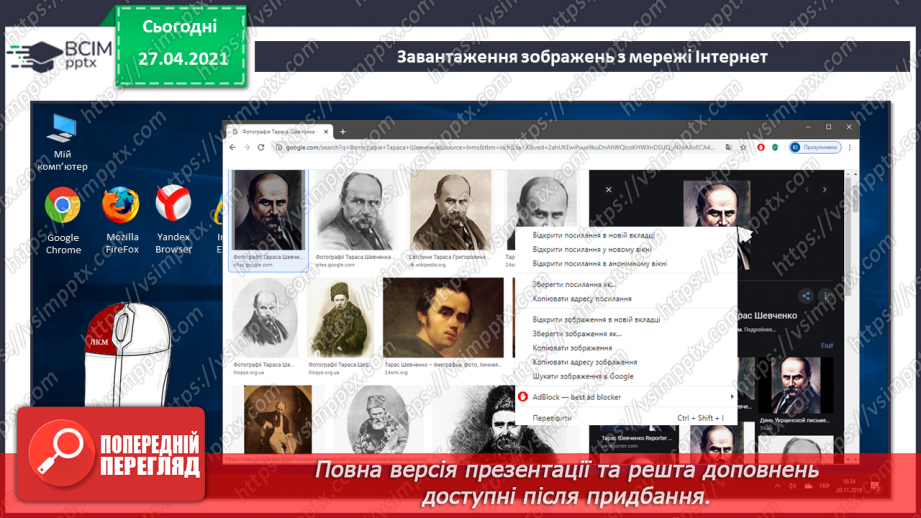The width and height of the screenshot is (921, 518).
Task: Click the Подробнее link in preview panel
Action: point(760,329)
